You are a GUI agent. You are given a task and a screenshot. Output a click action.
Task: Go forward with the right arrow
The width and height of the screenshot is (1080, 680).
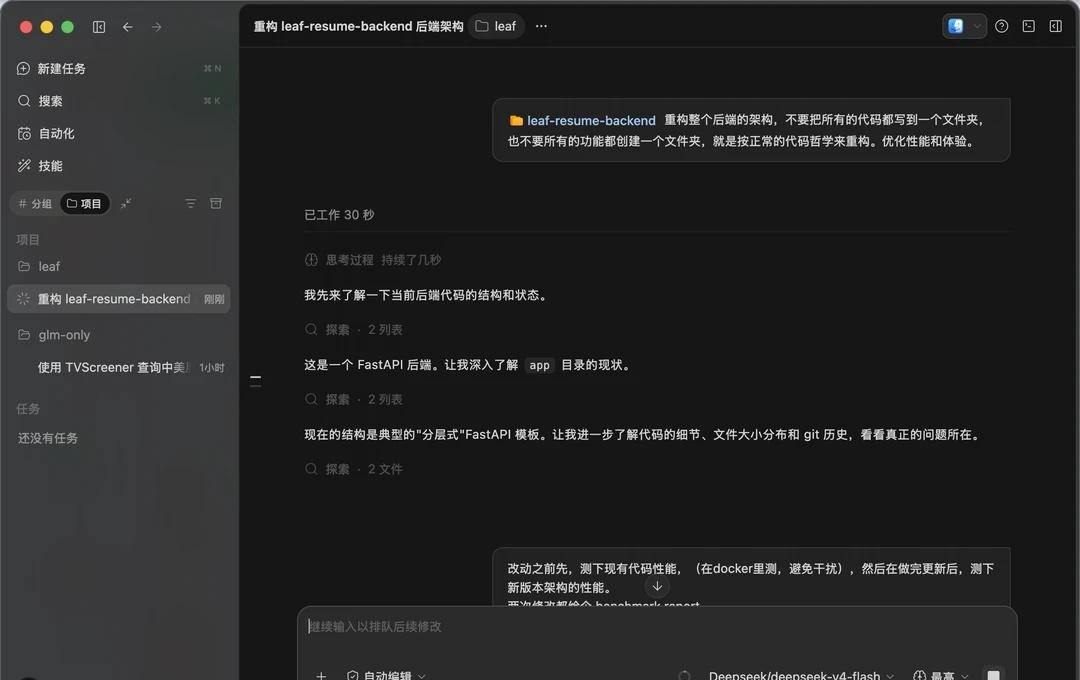pyautogui.click(x=156, y=27)
